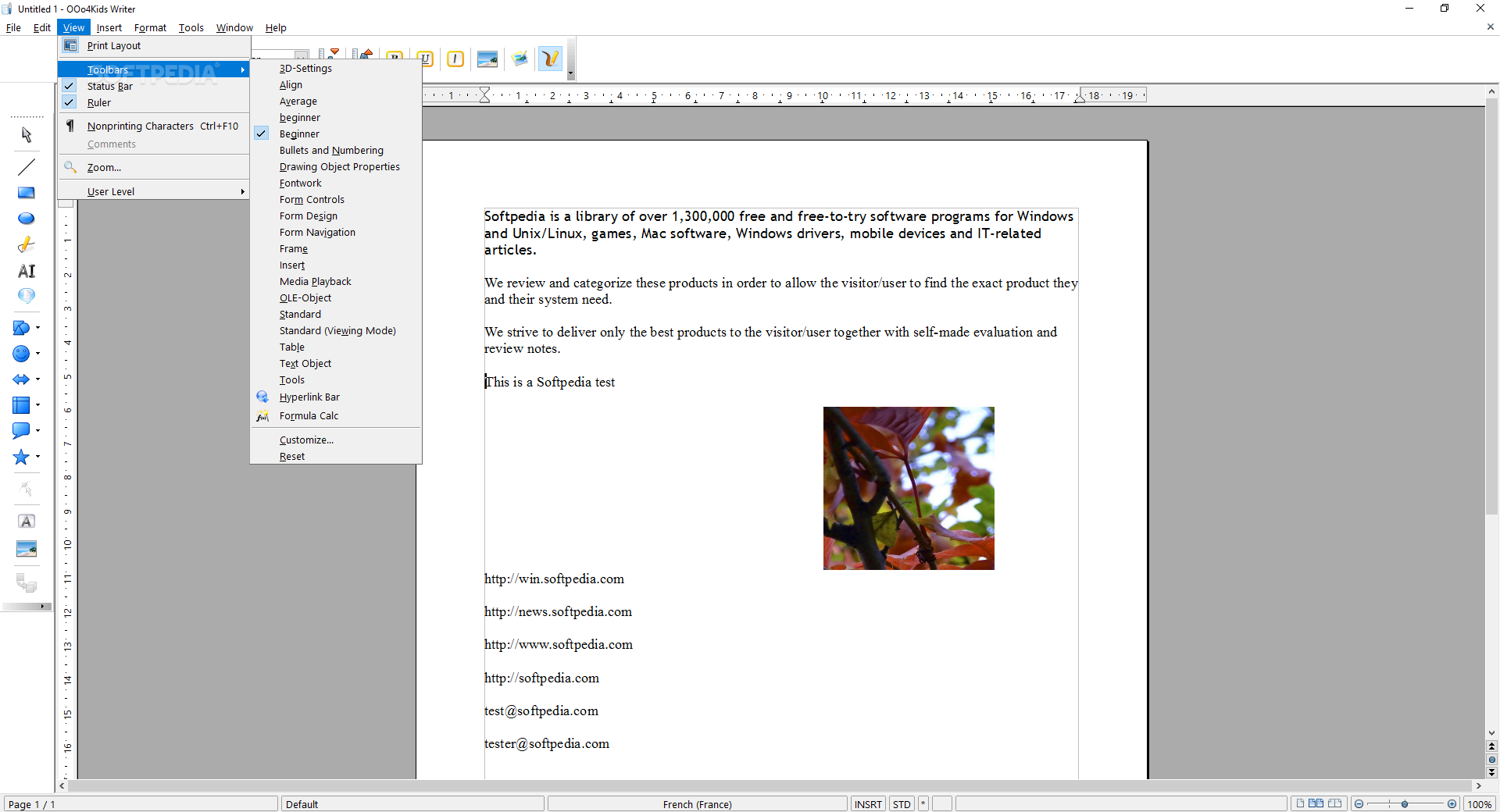Insert a flowchart shape
The image size is (1500, 812).
(21, 405)
